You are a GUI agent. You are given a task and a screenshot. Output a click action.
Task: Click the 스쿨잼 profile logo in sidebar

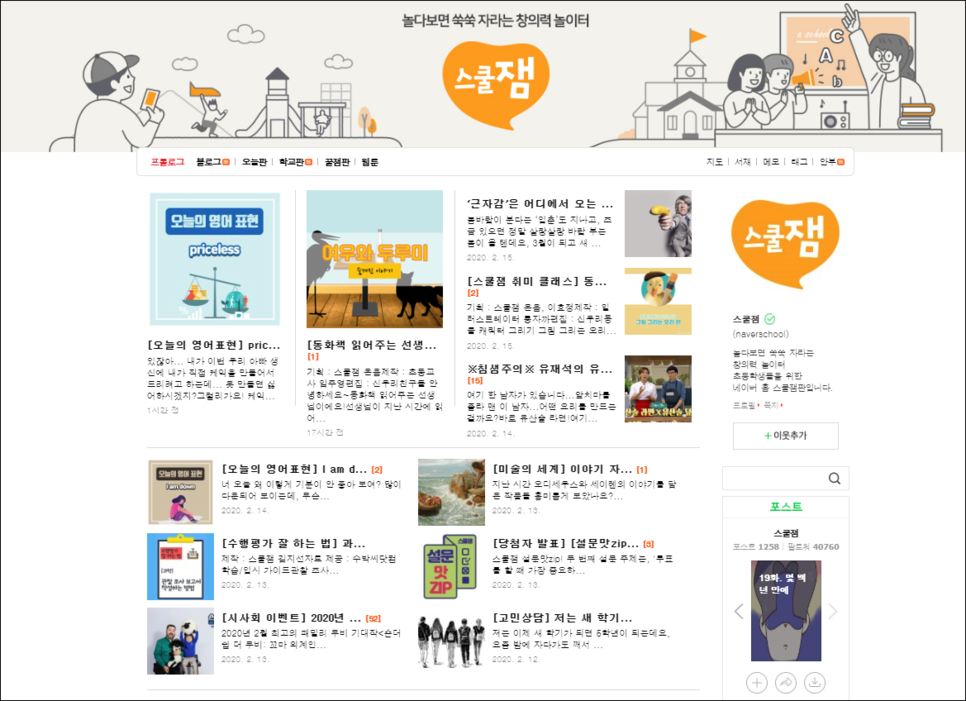pyautogui.click(x=785, y=243)
